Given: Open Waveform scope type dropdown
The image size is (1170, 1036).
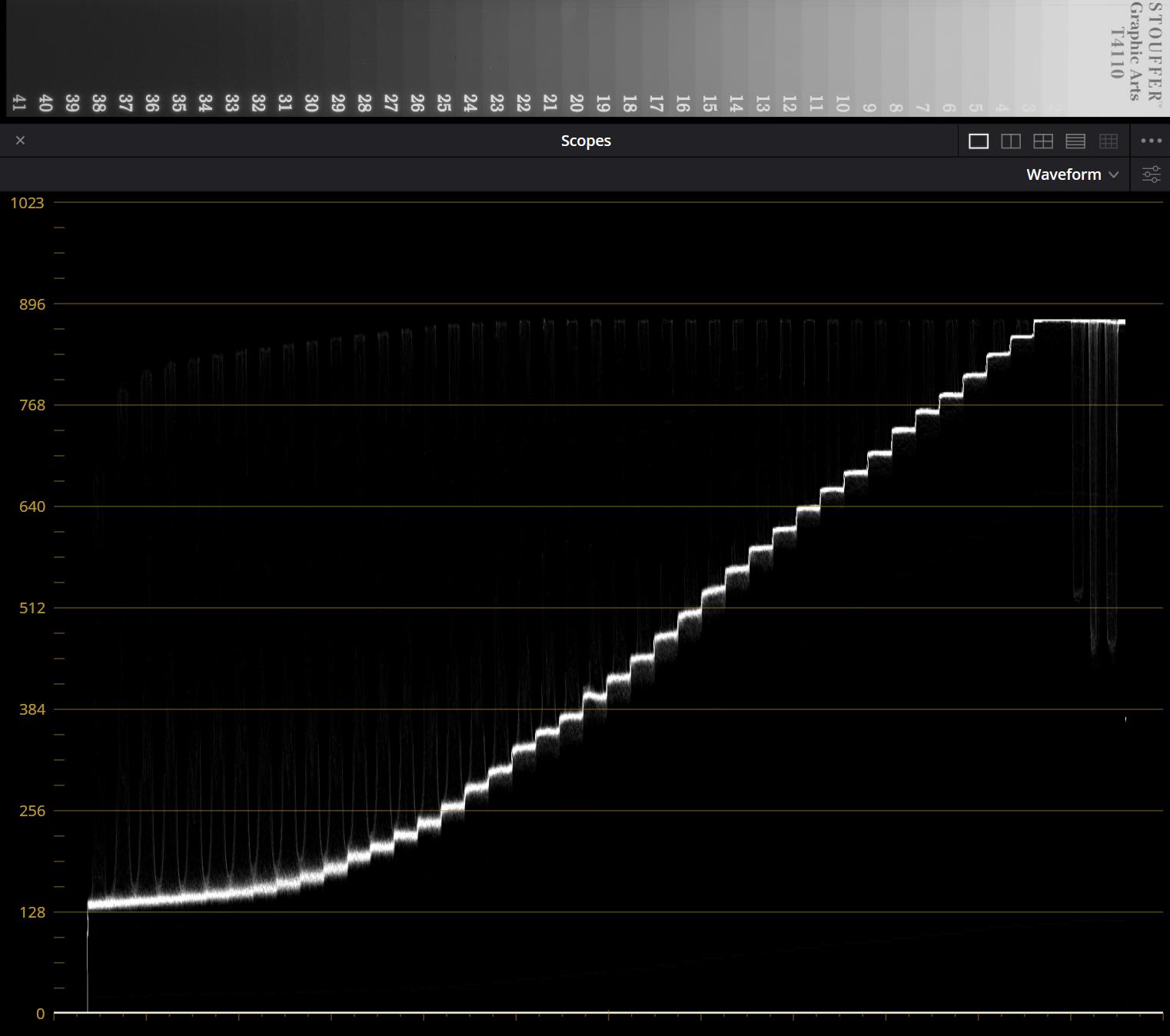Looking at the screenshot, I should point(1072,174).
